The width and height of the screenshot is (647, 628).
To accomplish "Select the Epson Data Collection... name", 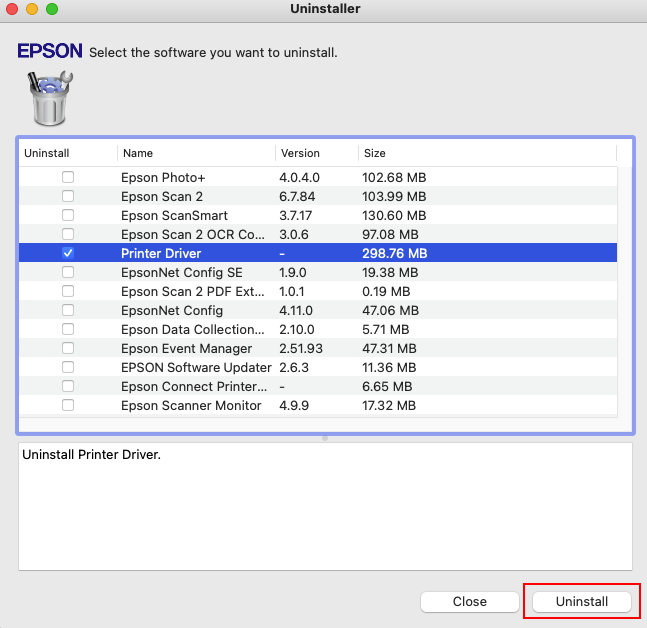I will point(193,329).
